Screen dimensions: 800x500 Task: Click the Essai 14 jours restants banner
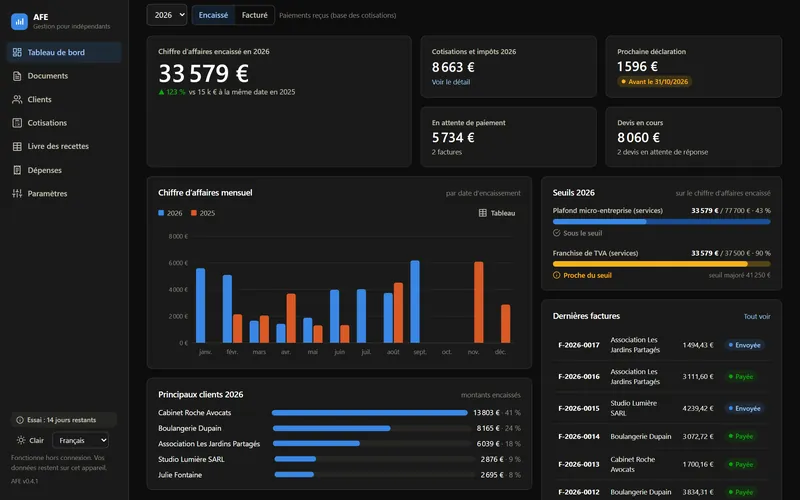point(64,420)
